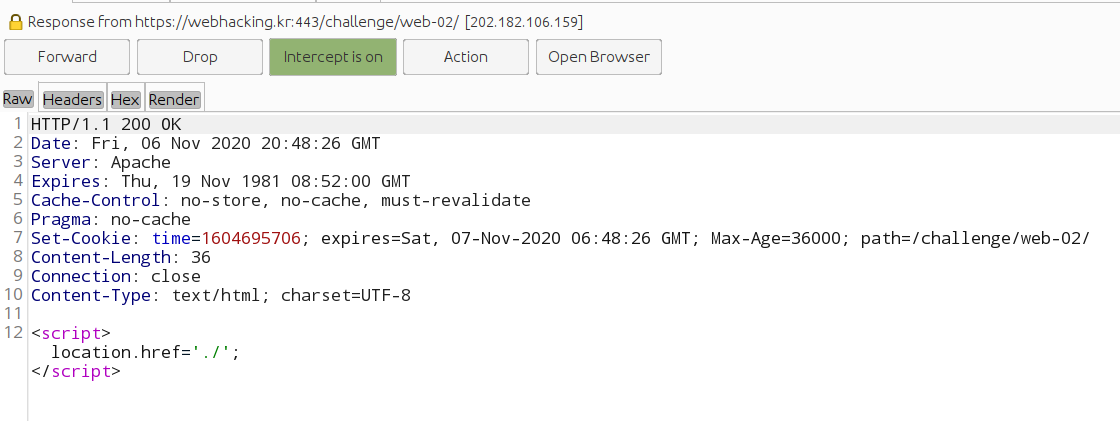Place cursor on the Cache-Control header line
This screenshot has height=421, width=1120.
pos(280,200)
